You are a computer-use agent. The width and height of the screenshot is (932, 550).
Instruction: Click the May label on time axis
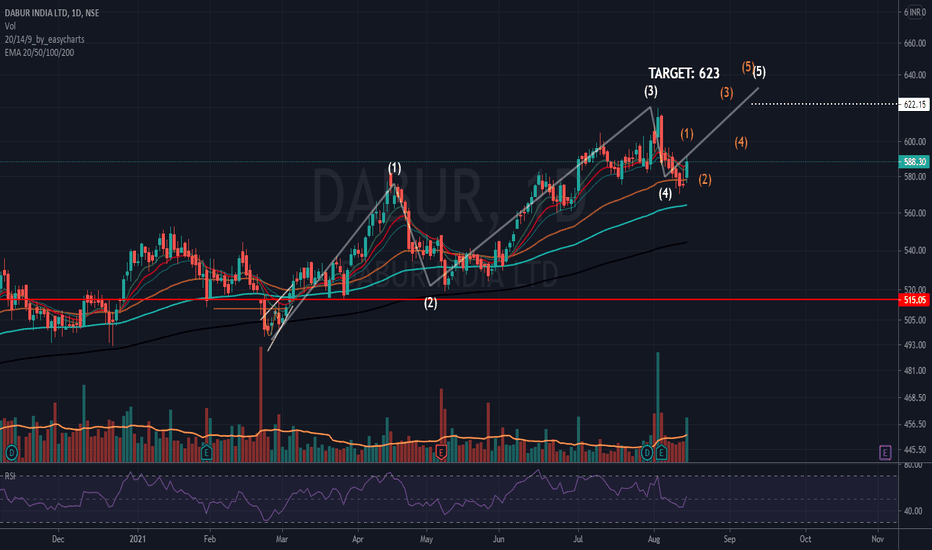[x=426, y=539]
